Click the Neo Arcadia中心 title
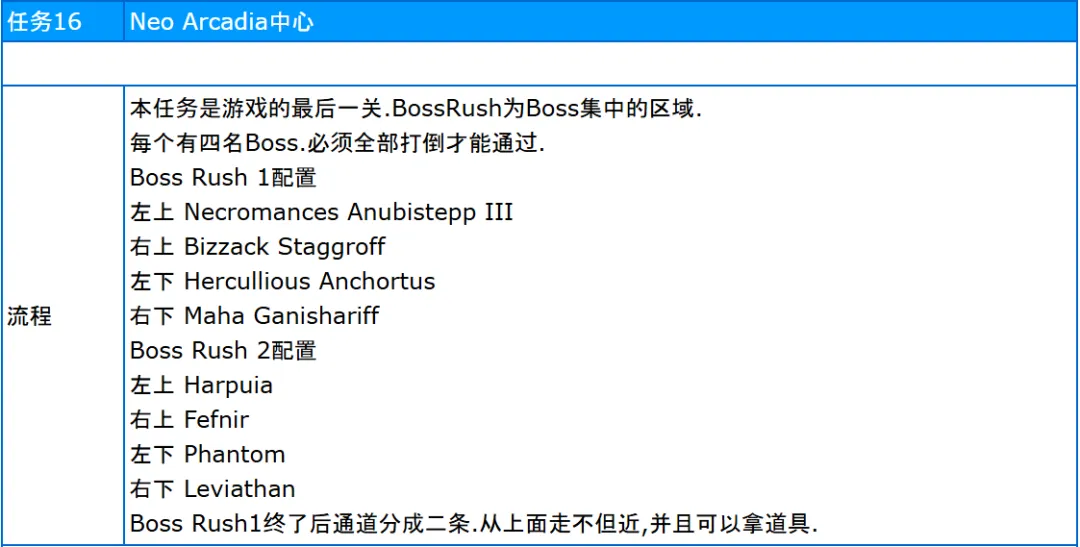 tap(221, 22)
